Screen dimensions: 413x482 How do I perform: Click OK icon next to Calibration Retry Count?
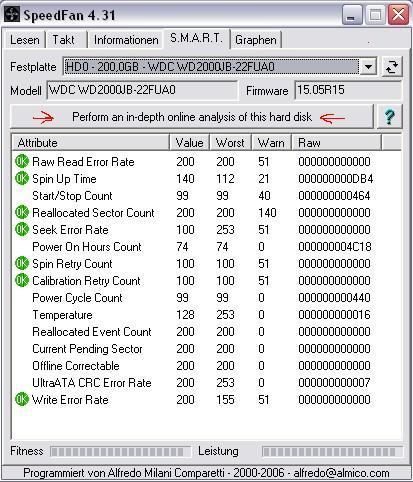[22, 281]
